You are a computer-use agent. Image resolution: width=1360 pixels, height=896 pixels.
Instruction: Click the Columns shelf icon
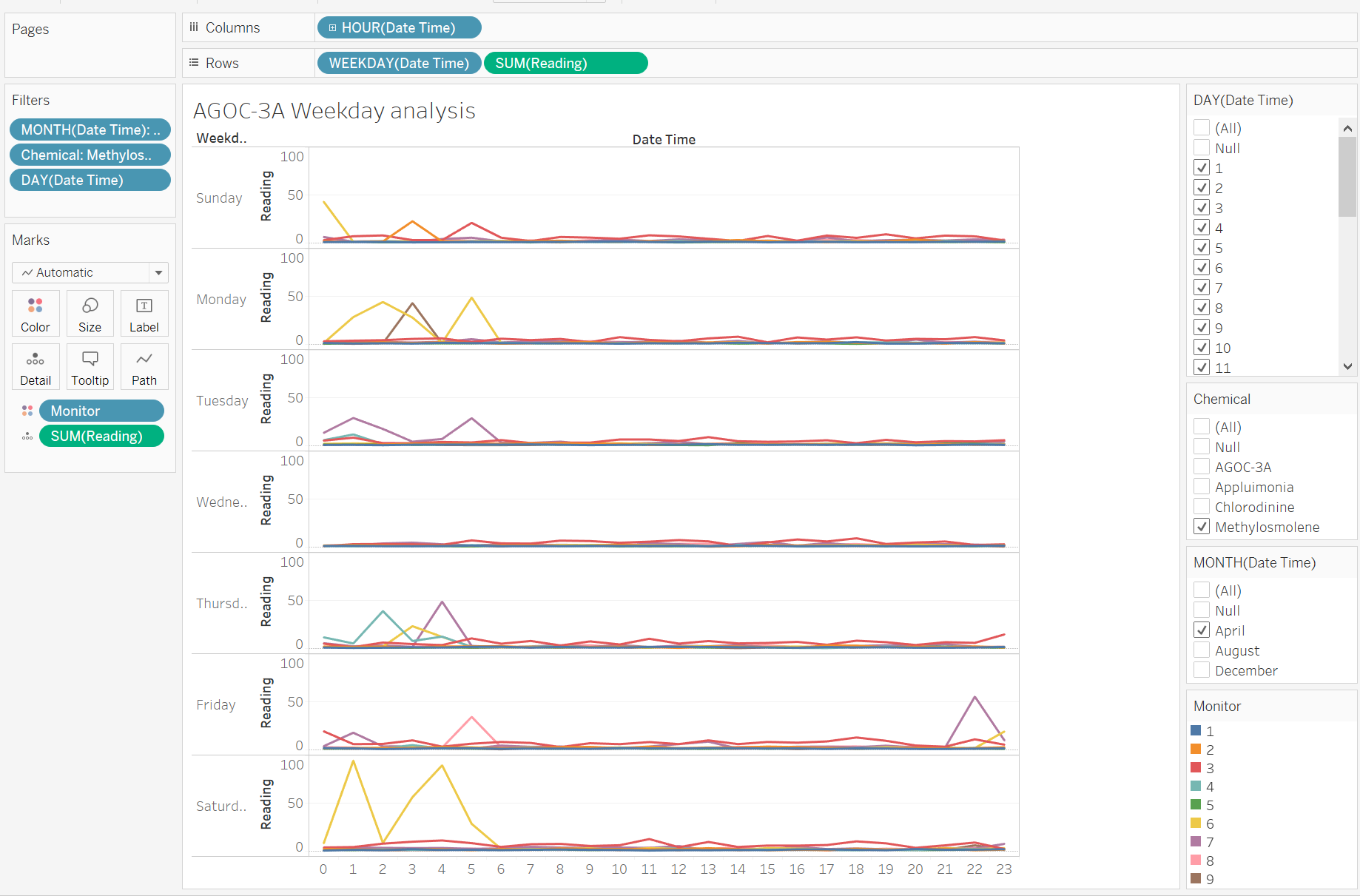[194, 27]
